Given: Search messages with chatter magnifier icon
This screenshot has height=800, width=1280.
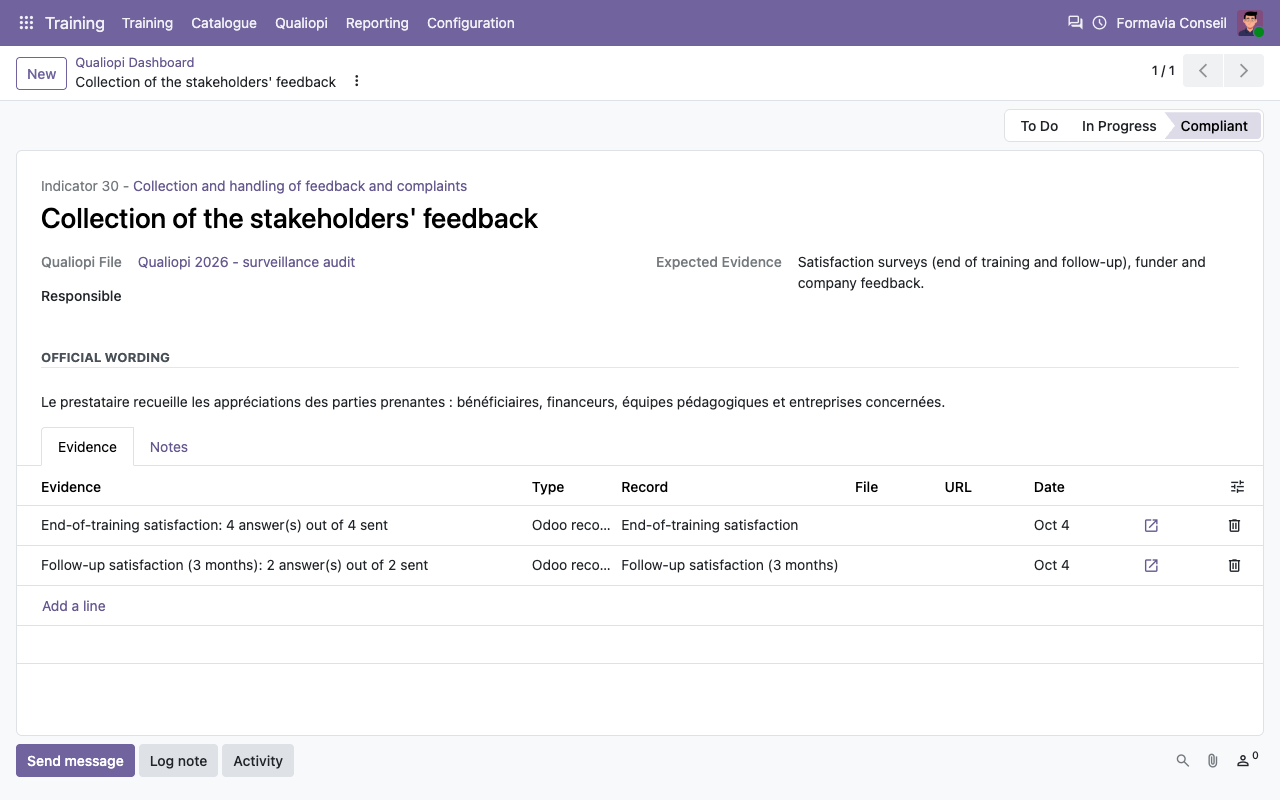Looking at the screenshot, I should pos(1183,761).
